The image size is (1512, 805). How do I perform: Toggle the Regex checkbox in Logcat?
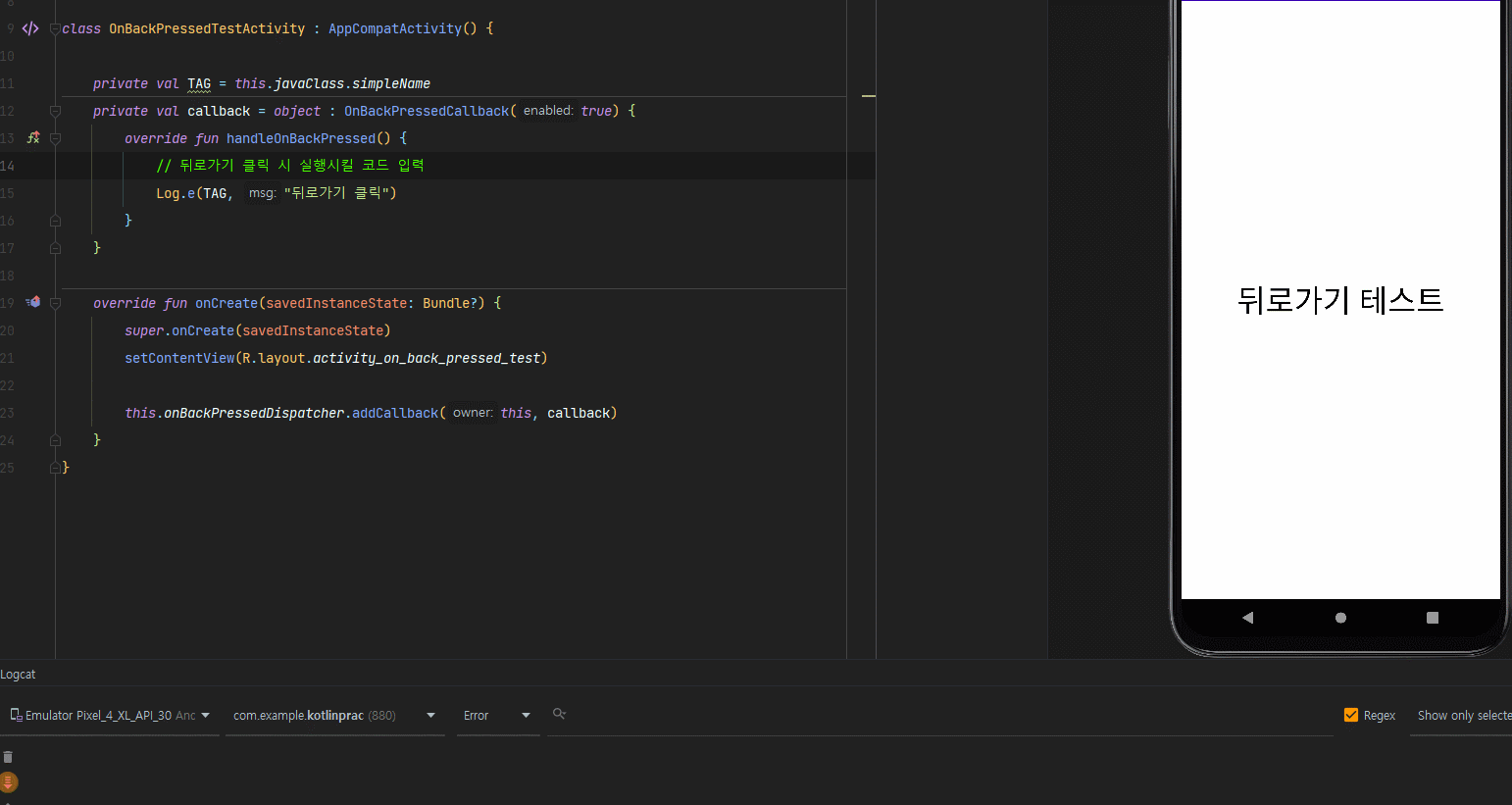click(1351, 715)
